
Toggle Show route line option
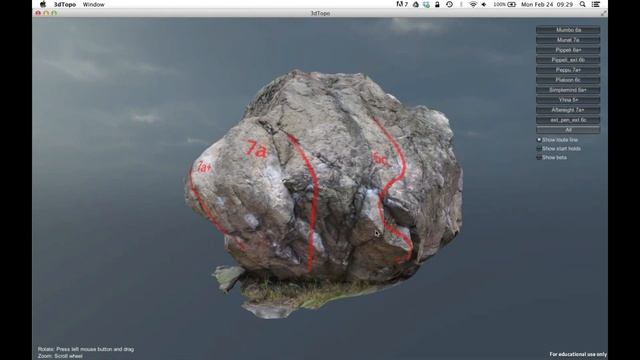pyautogui.click(x=539, y=140)
